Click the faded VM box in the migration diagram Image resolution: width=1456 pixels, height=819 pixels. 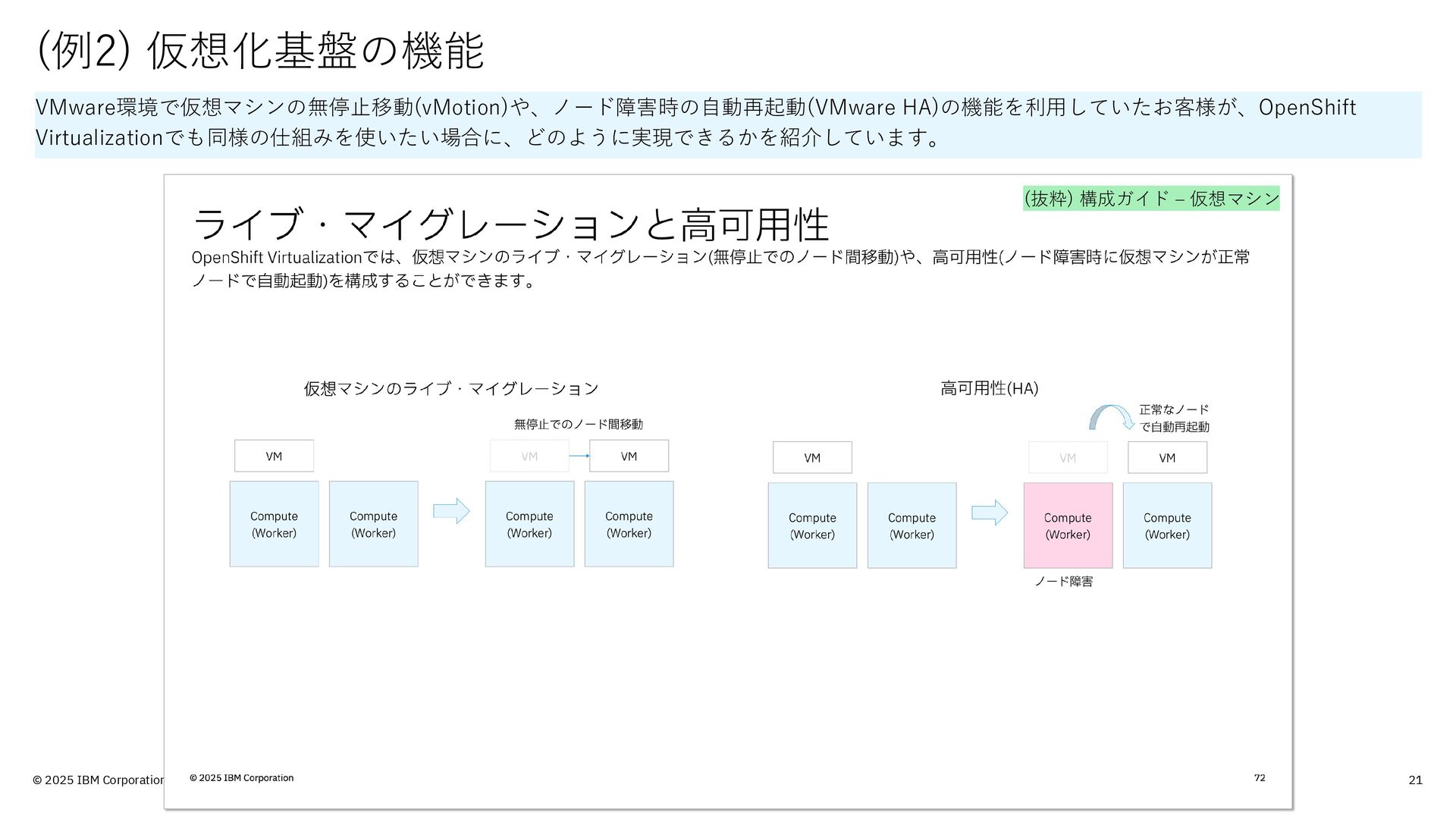529,456
